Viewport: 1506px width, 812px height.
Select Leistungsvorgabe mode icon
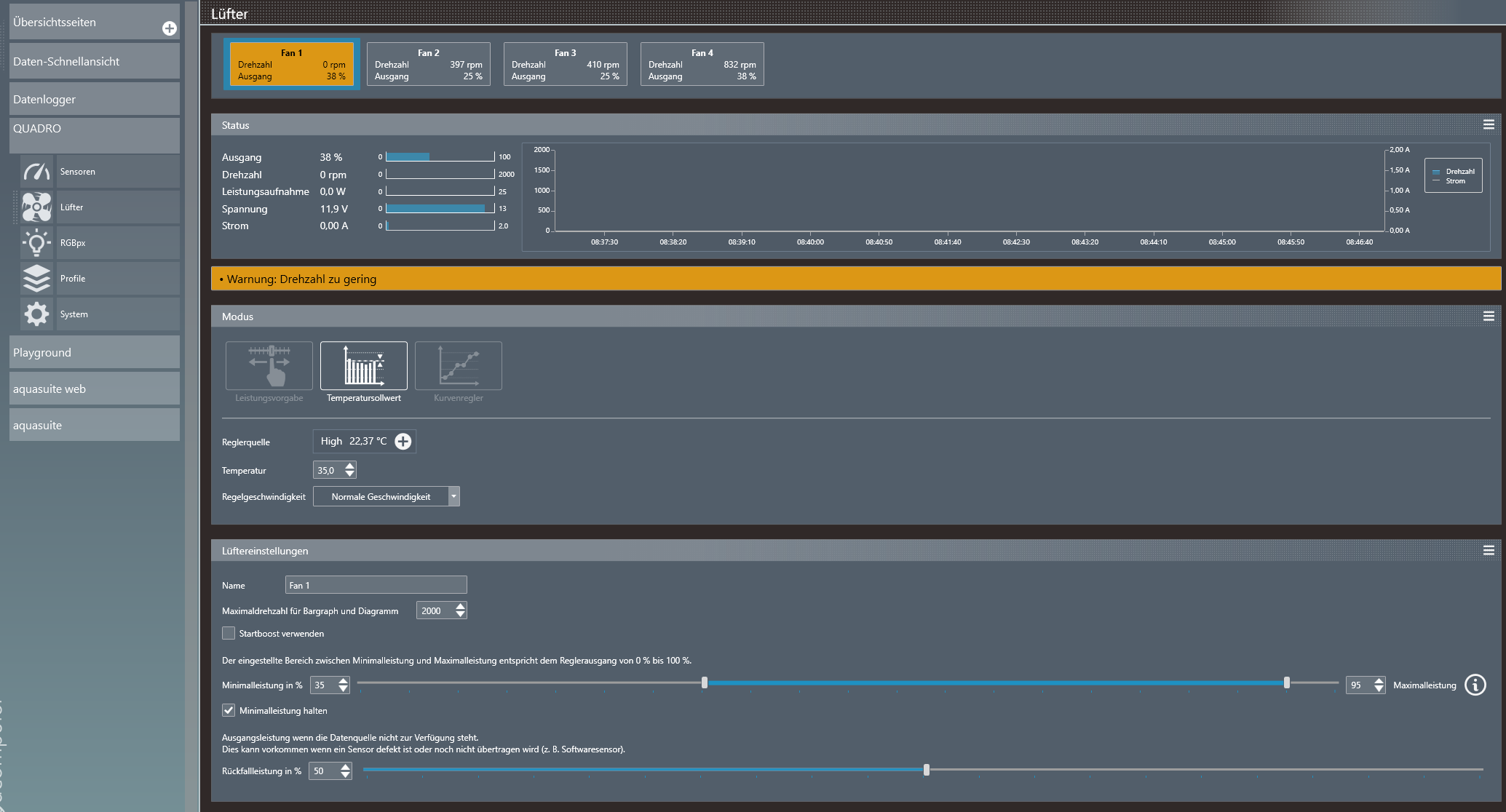(269, 366)
